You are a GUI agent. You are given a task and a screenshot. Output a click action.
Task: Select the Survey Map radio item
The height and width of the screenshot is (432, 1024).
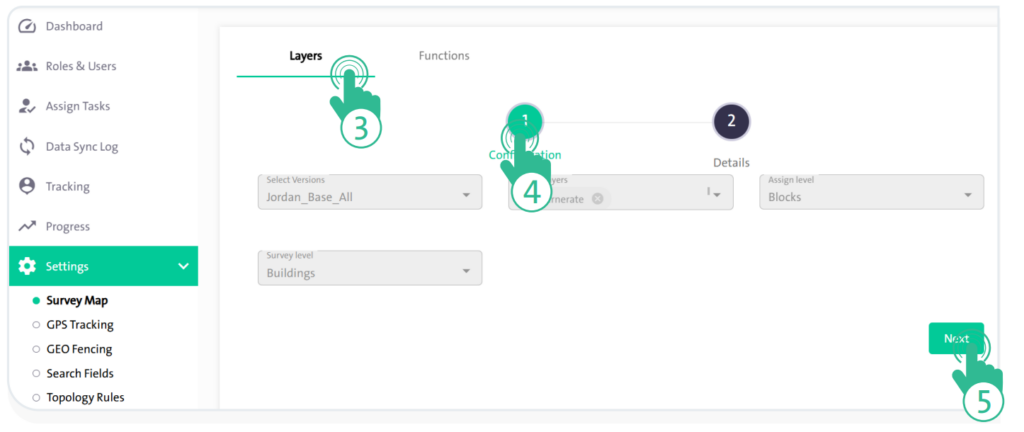pos(76,300)
